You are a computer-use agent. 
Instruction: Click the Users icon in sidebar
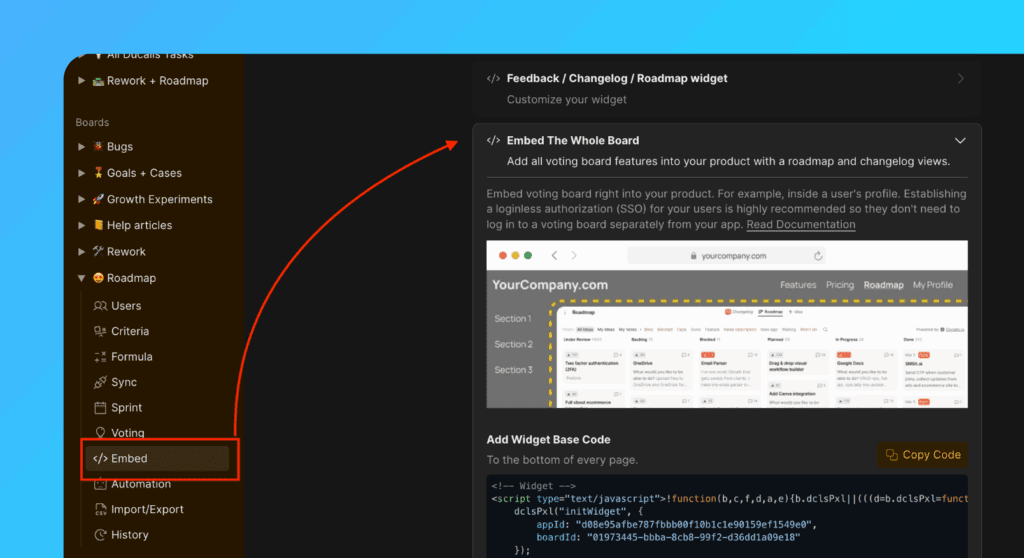pyautogui.click(x=100, y=306)
